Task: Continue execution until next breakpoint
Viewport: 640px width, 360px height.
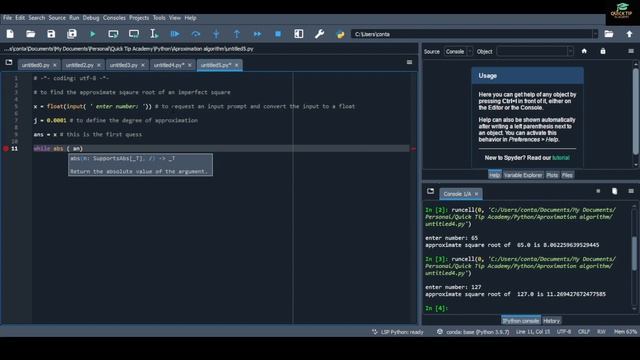Action: pyautogui.click(x=257, y=34)
